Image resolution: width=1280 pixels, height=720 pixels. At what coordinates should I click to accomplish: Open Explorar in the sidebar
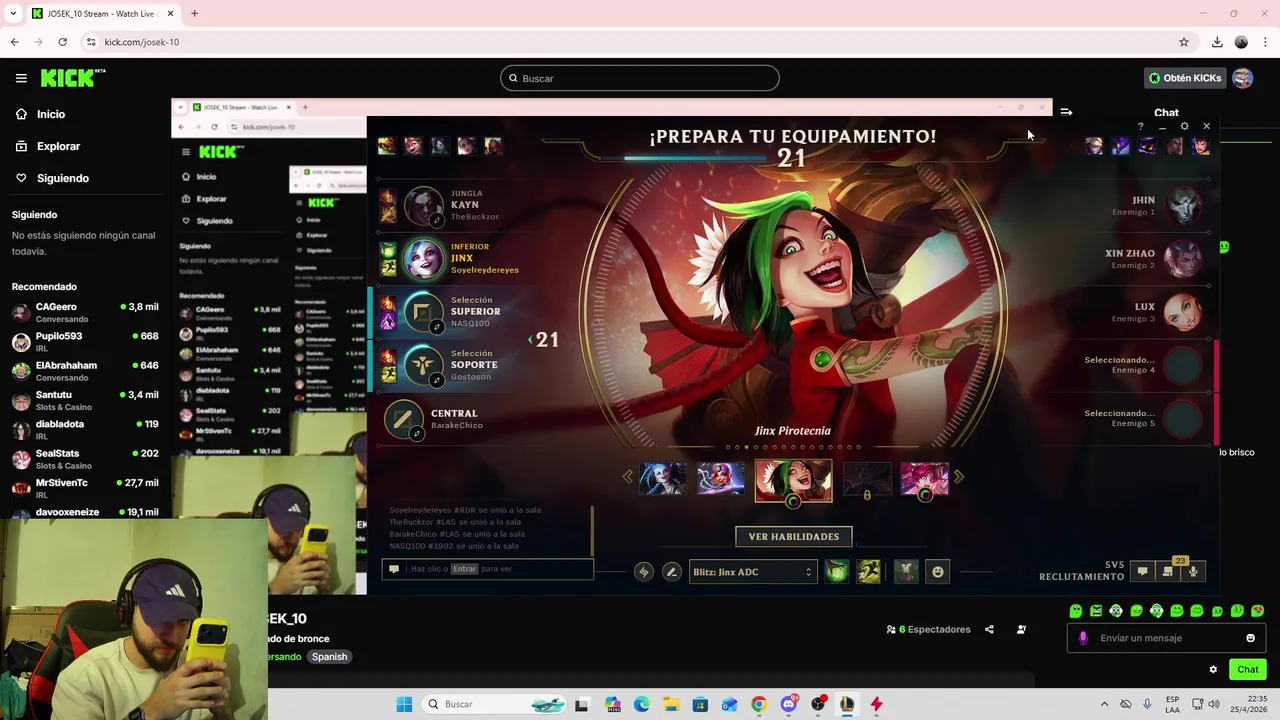click(x=58, y=146)
